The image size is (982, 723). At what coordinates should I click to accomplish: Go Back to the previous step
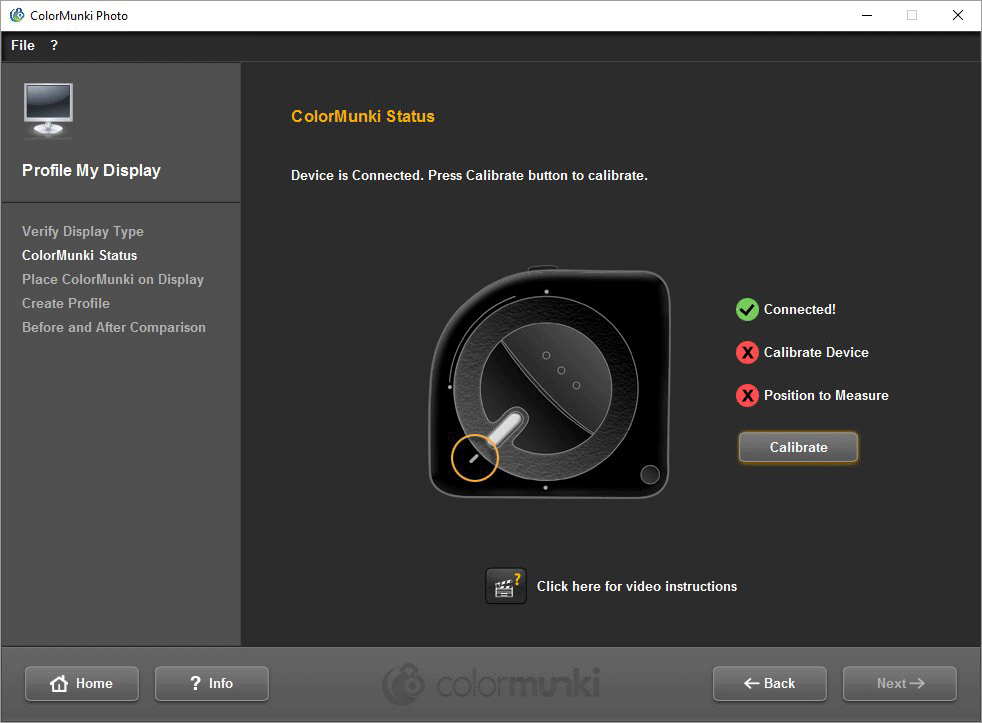769,683
